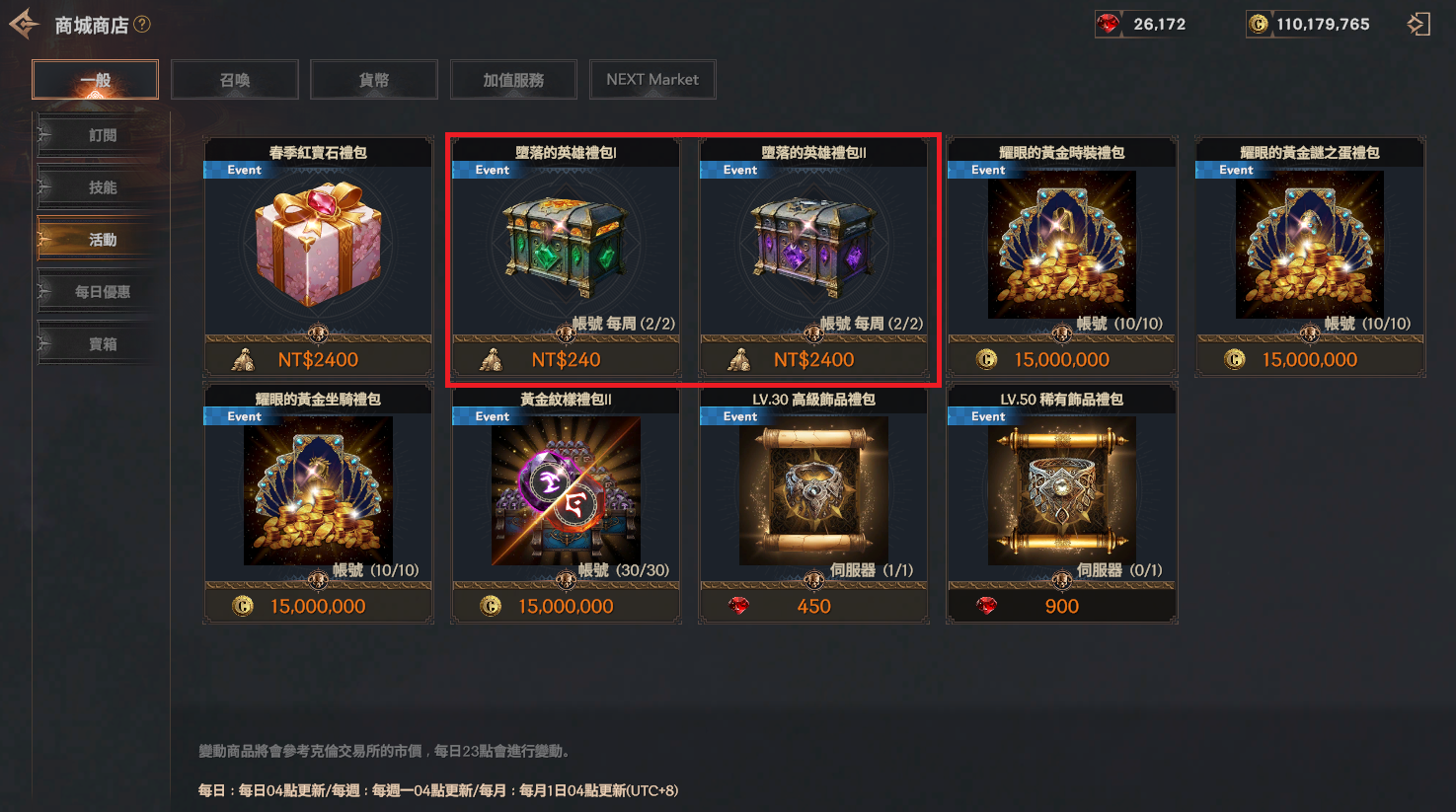1456x812 pixels.
Task: Select the pink 春季紅寶石禮包 gift box
Action: (318, 244)
